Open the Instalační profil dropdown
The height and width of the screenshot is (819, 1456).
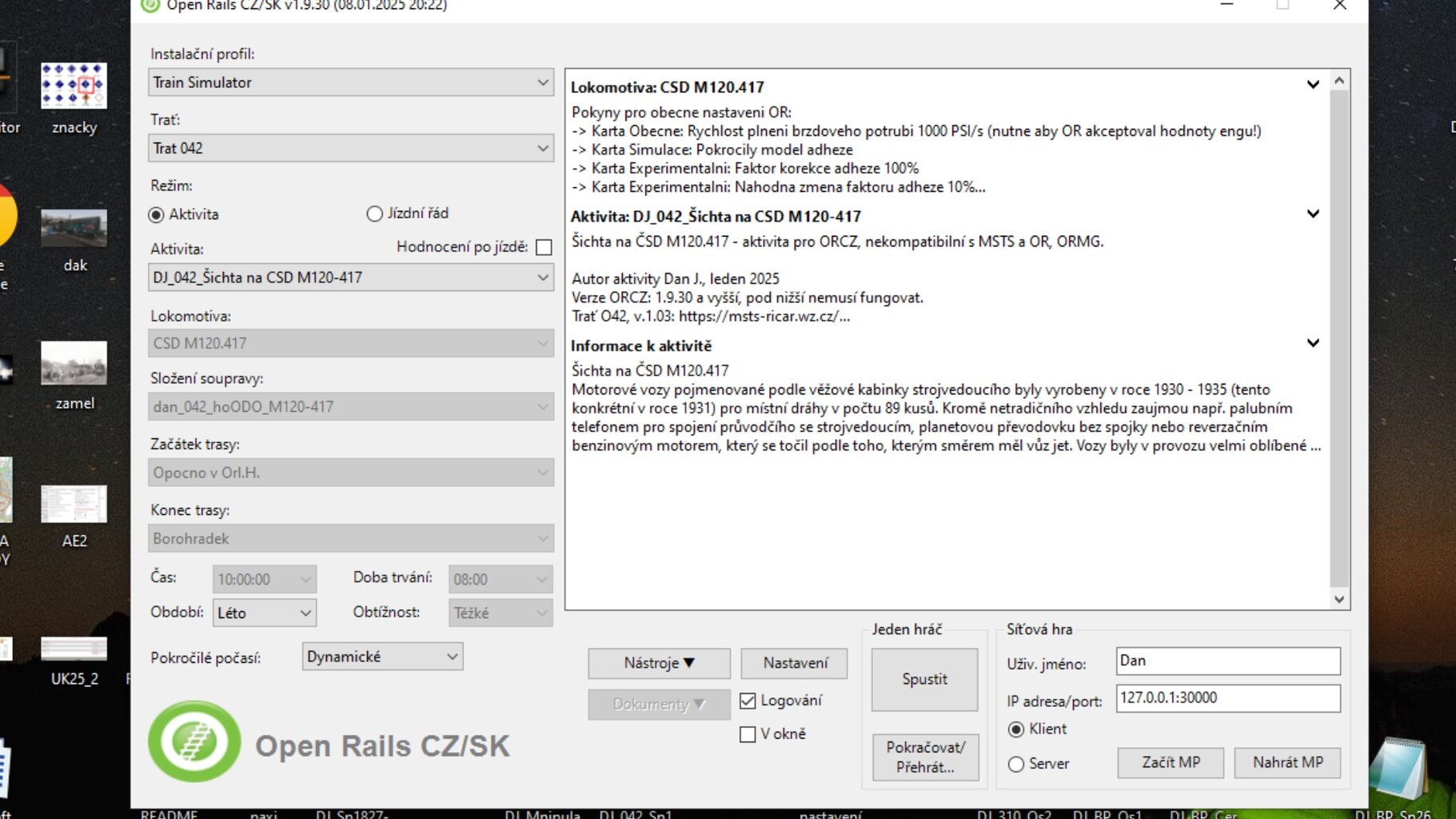[x=351, y=82]
